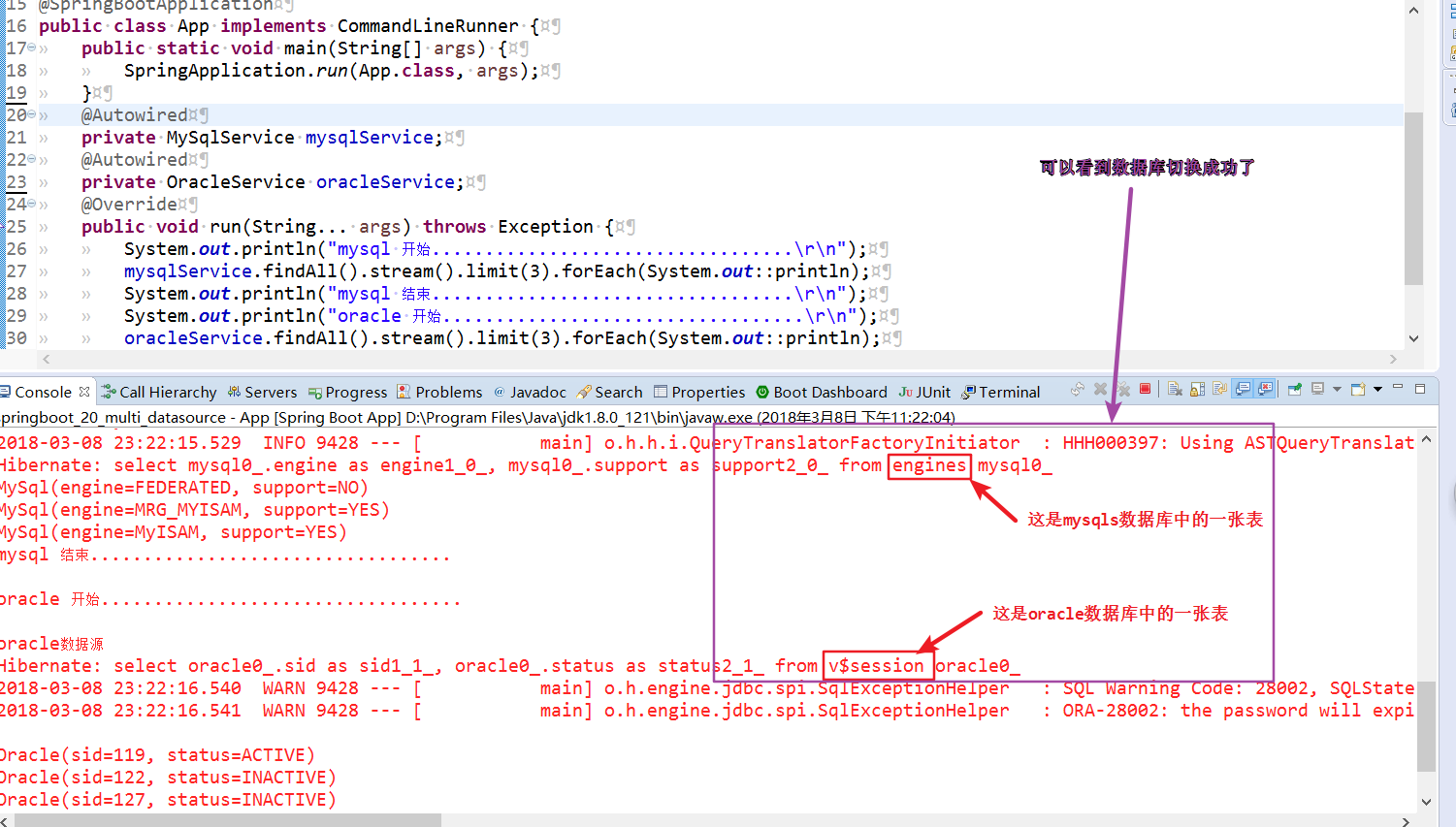Image resolution: width=1456 pixels, height=827 pixels.
Task: Click the Problems tab icon
Action: (404, 392)
